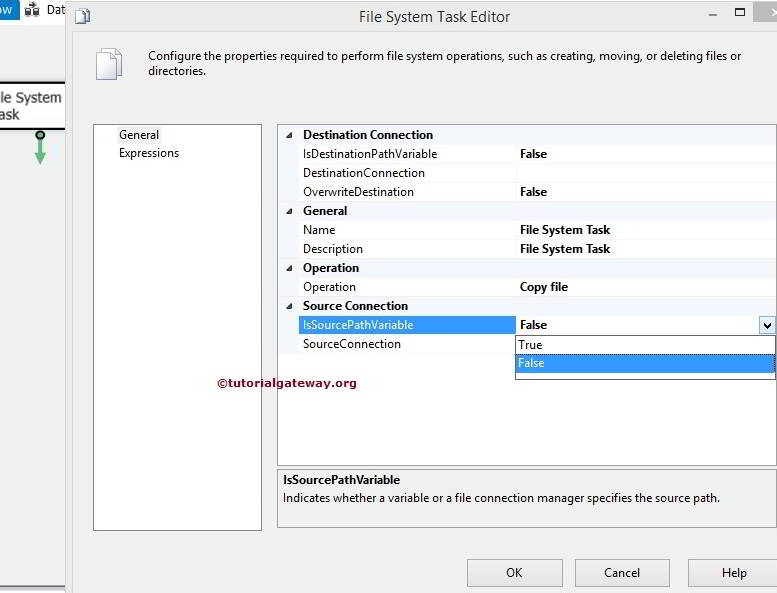Image resolution: width=777 pixels, height=593 pixels.
Task: Select the General page in left pane
Action: [x=139, y=135]
